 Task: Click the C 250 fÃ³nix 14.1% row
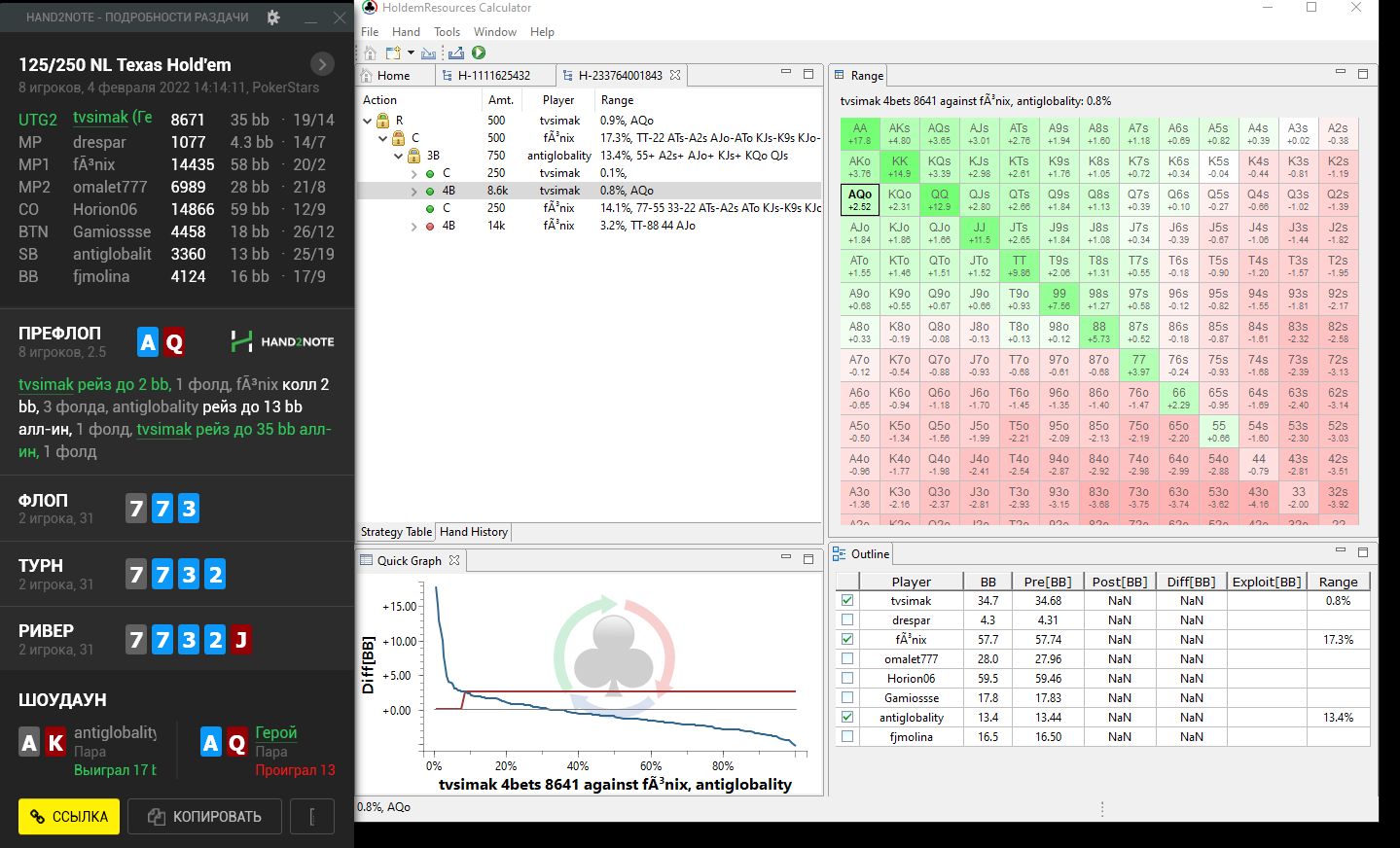pos(590,208)
